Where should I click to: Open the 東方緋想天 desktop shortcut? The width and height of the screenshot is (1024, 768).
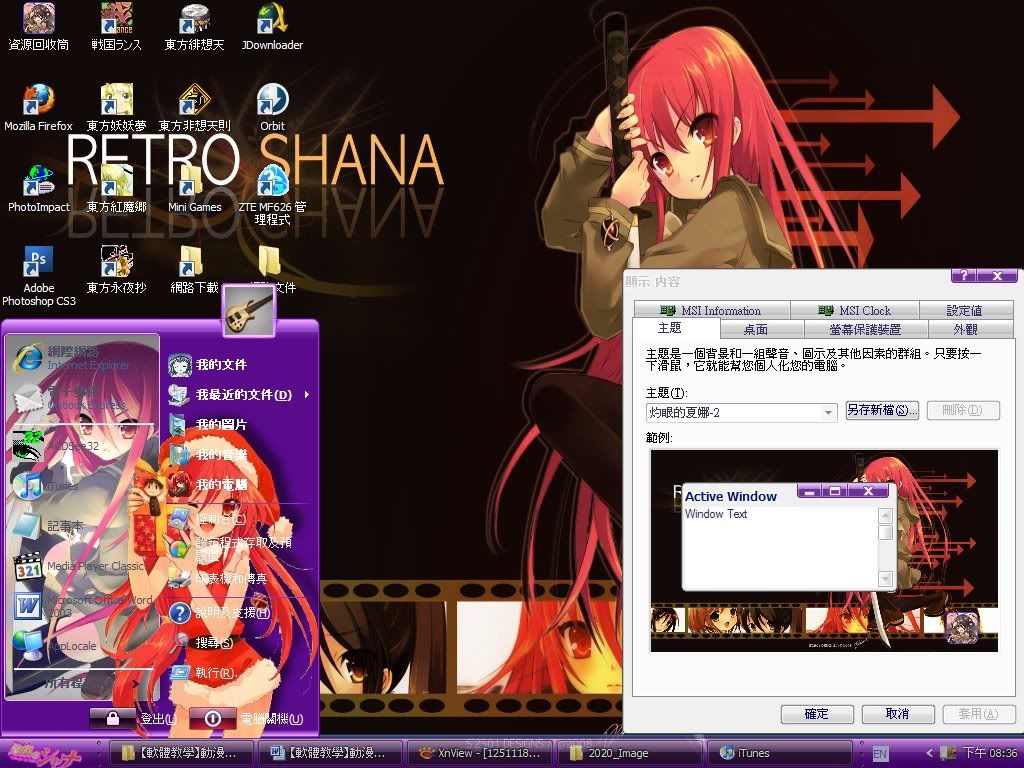[x=194, y=27]
